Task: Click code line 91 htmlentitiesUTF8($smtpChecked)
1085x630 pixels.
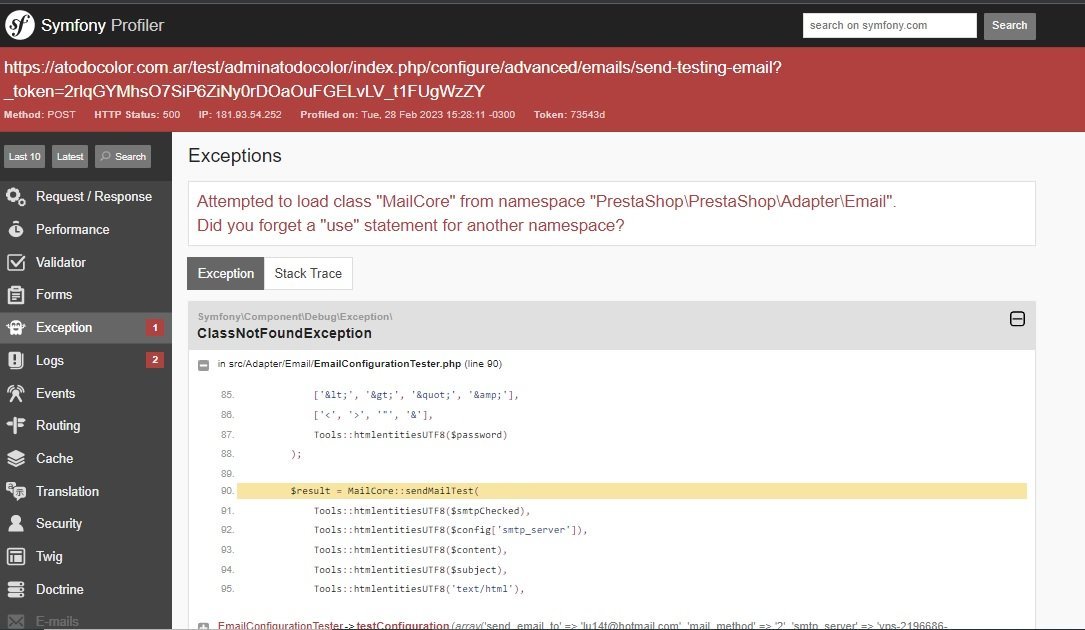Action: pyautogui.click(x=422, y=511)
